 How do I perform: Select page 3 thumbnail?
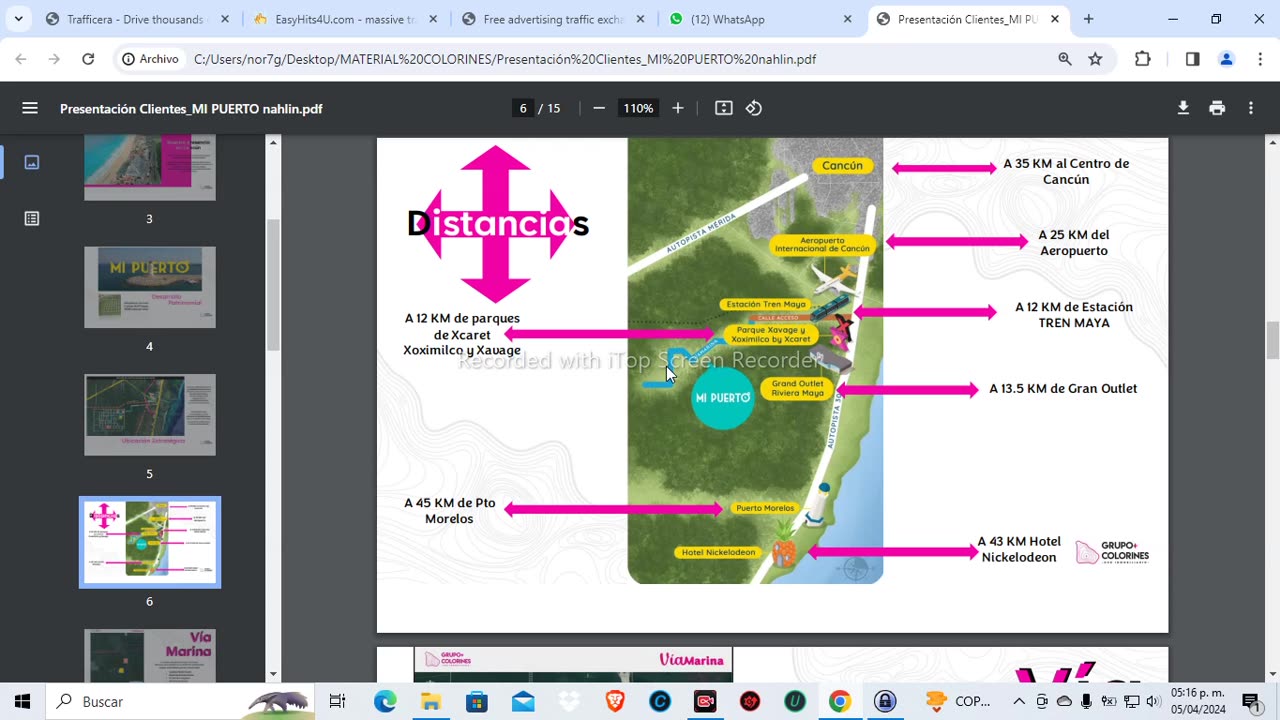(150, 168)
